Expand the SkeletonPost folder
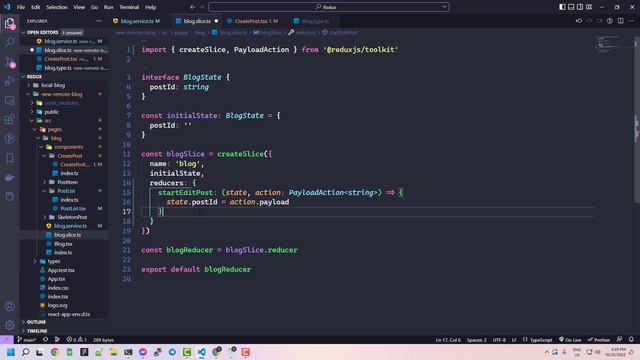This screenshot has width=640, height=360. pos(72,217)
